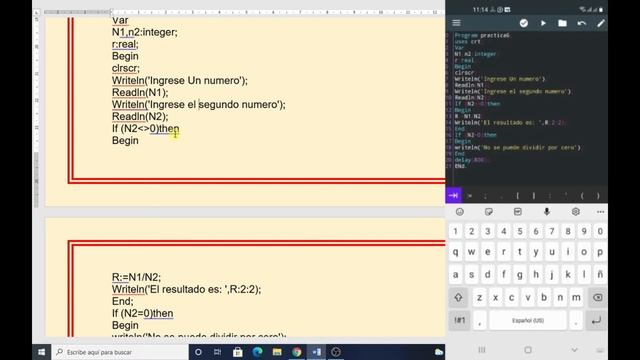640x360 pixels.
Task: Open the keyboard switcher icon in the navigation bar
Action: [x=600, y=350]
